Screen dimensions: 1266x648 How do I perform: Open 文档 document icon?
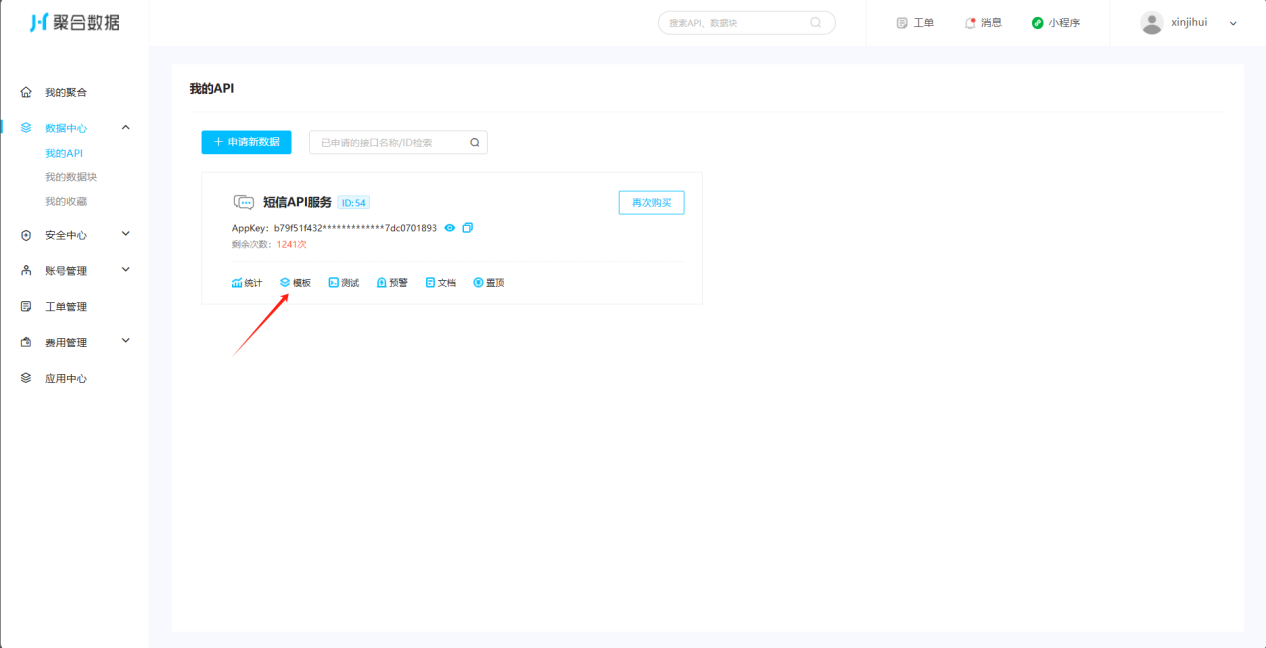430,283
